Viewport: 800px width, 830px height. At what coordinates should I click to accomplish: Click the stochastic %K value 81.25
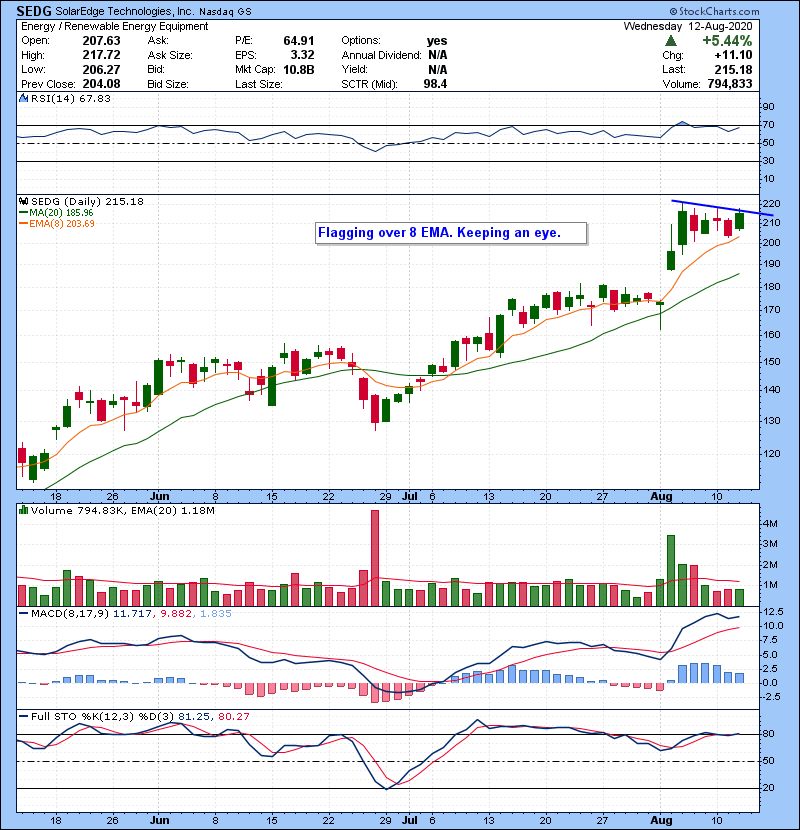pyautogui.click(x=194, y=716)
